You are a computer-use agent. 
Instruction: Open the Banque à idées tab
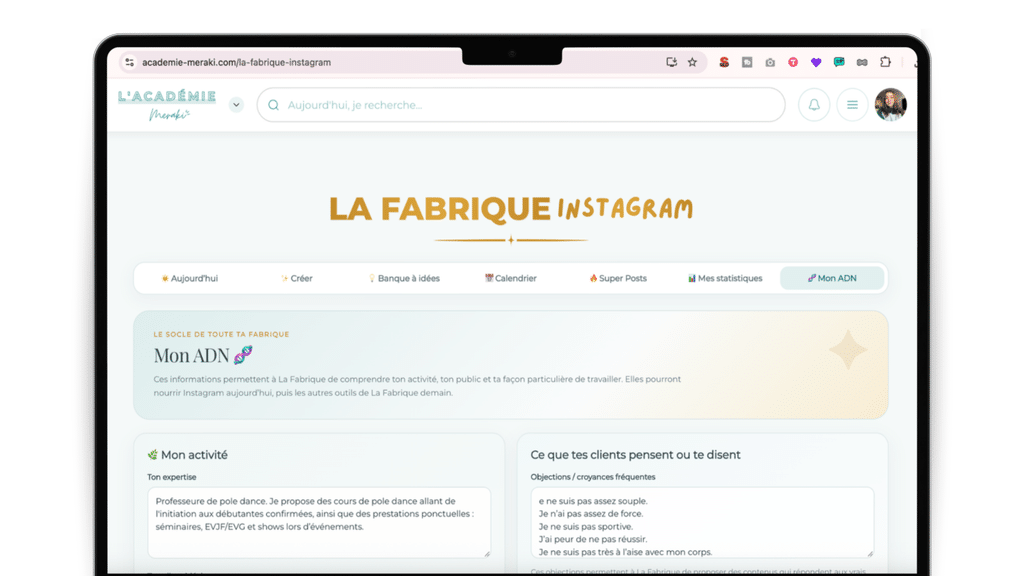coord(404,278)
